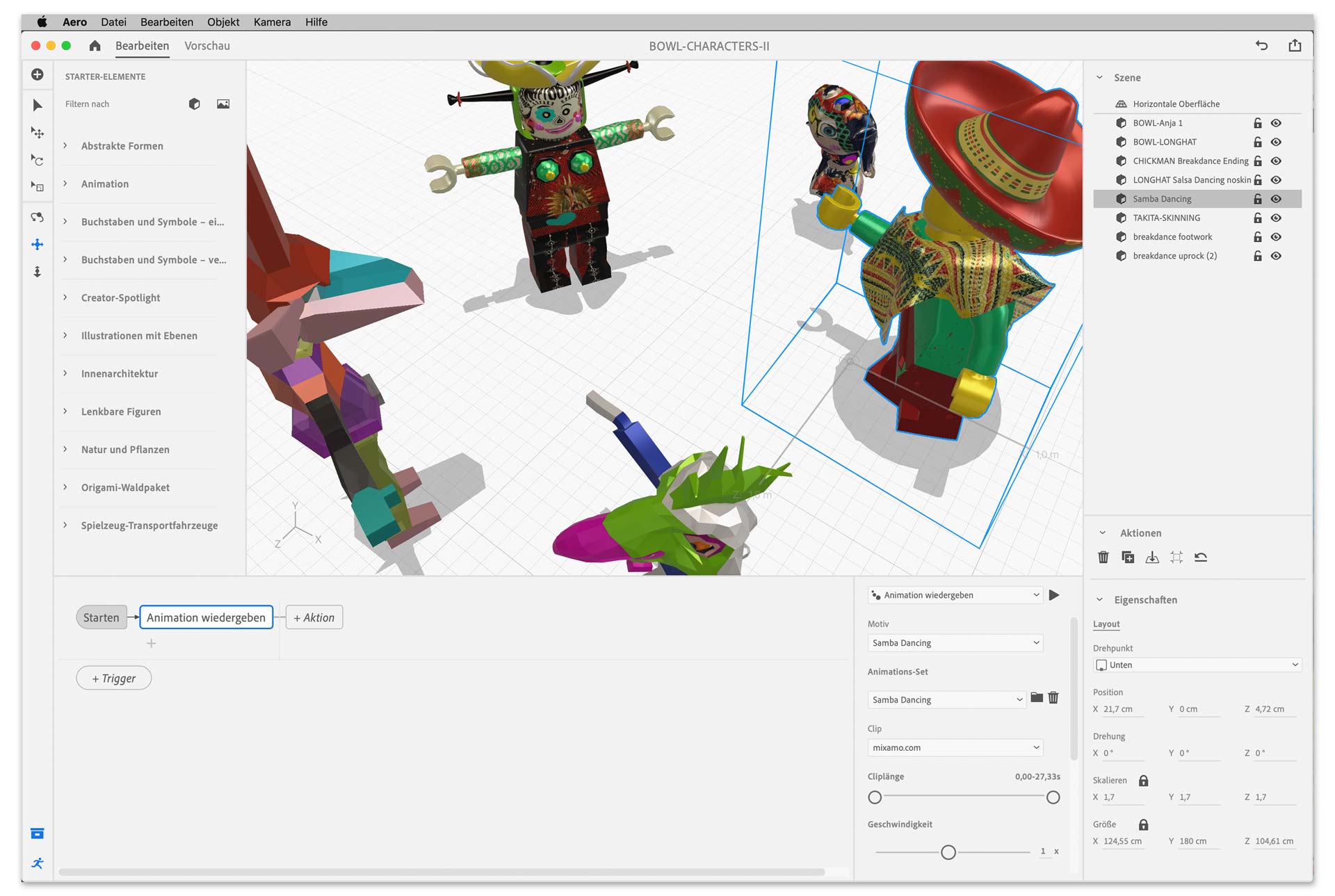Delete the selected object with trash icon
This screenshot has height=896, width=1335.
tap(1103, 557)
